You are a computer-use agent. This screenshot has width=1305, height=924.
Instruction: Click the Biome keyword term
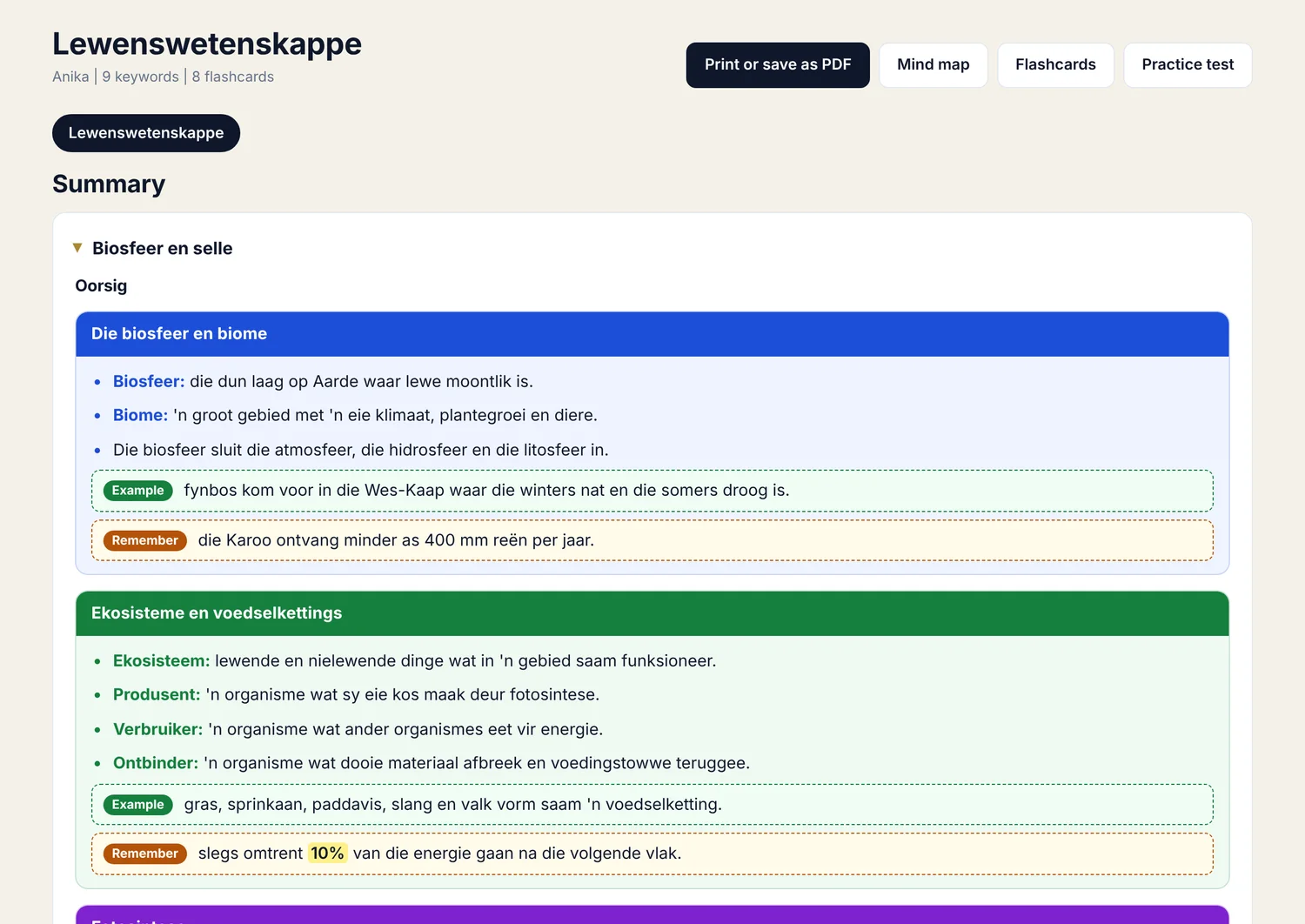[x=140, y=416]
